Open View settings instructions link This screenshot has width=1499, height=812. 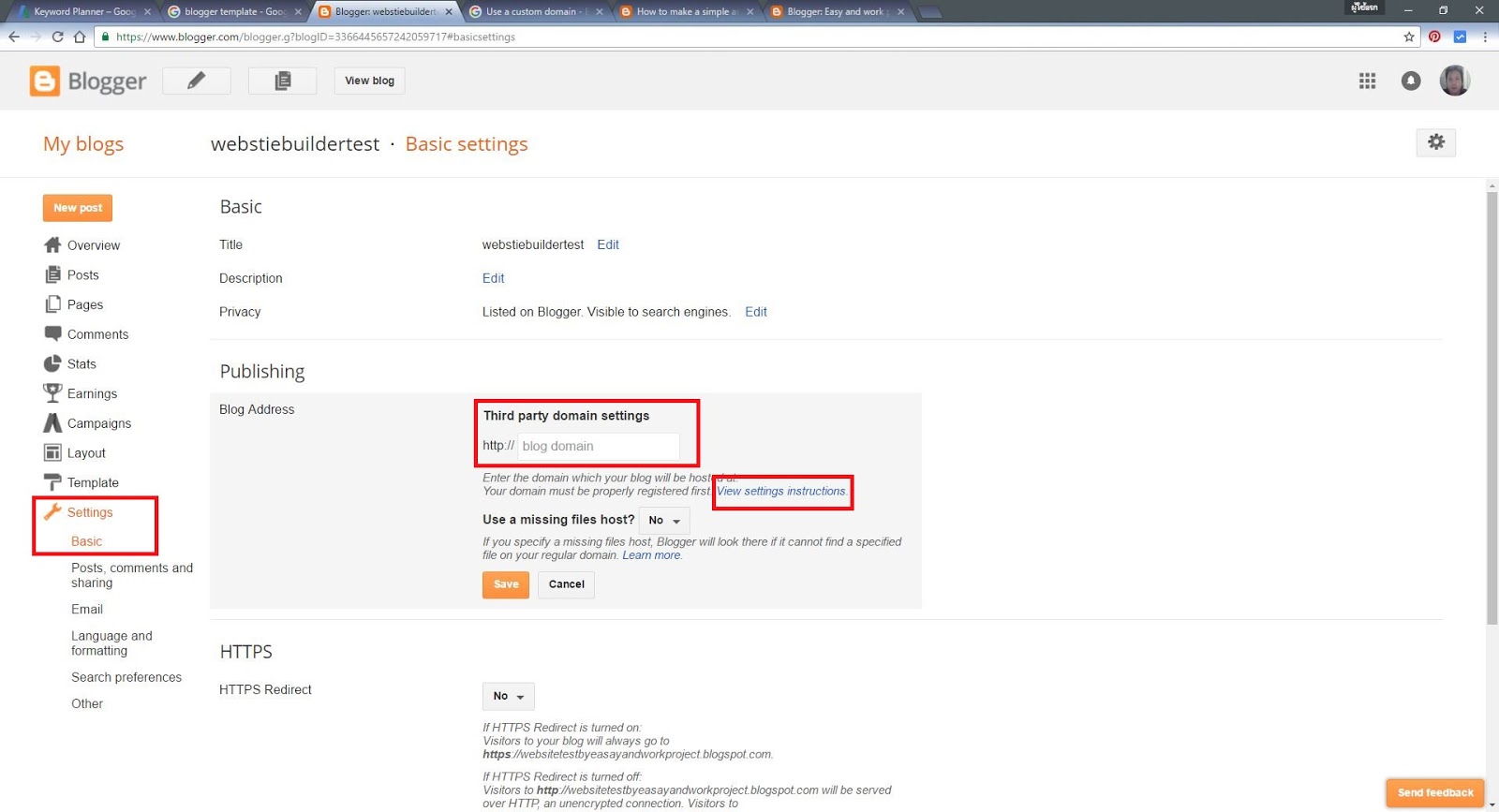point(780,491)
